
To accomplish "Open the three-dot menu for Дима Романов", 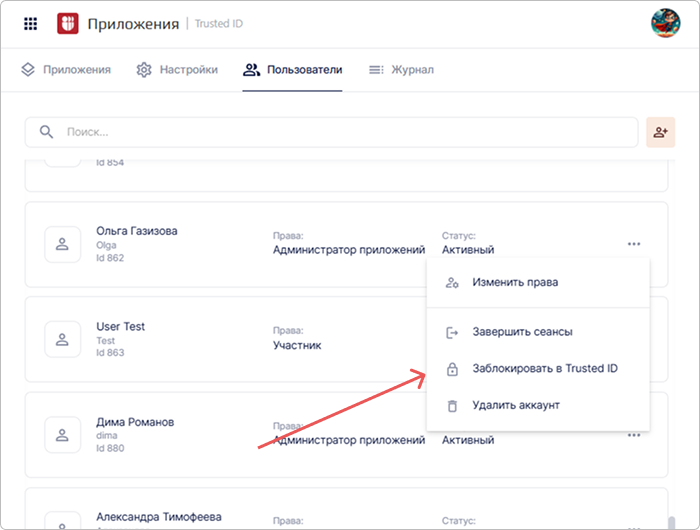I will pyautogui.click(x=634, y=435).
